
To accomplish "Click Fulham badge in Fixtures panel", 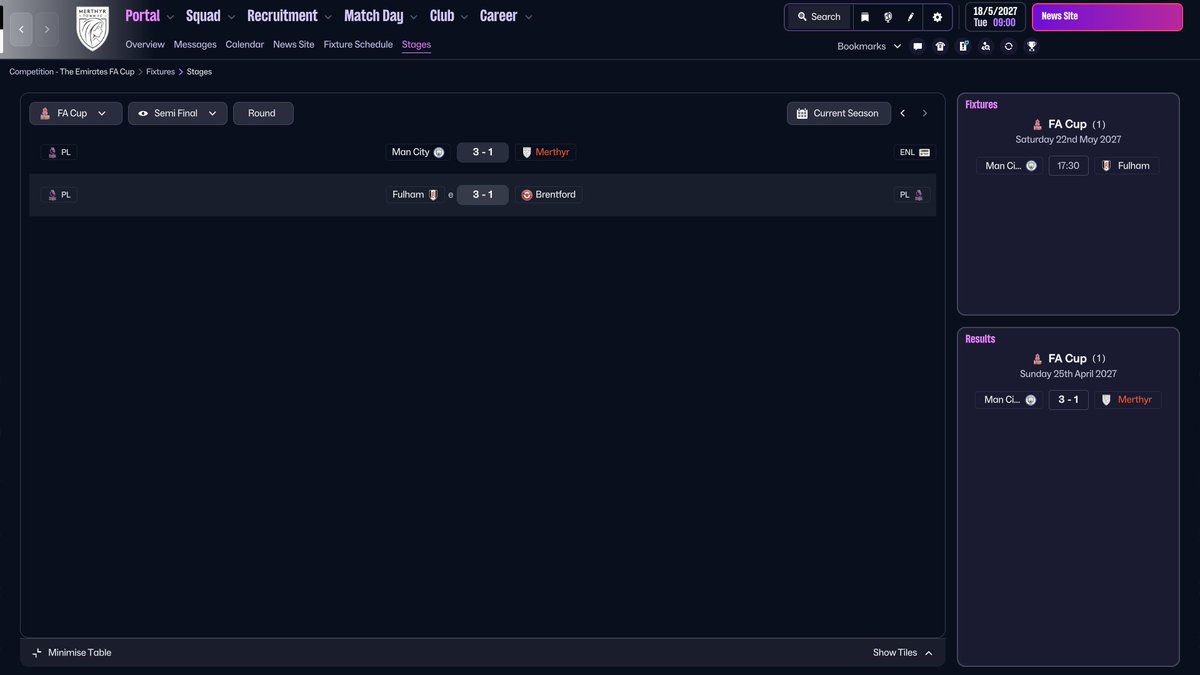I will point(1106,166).
